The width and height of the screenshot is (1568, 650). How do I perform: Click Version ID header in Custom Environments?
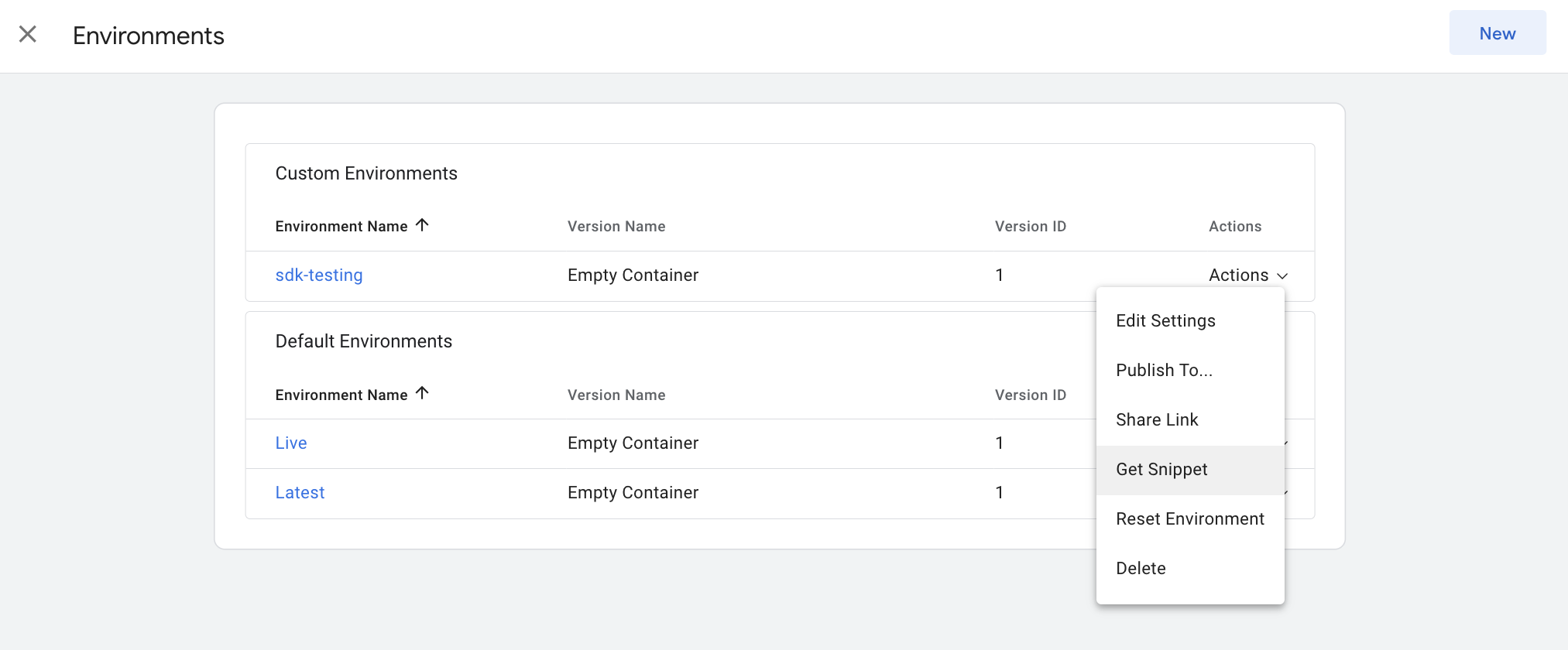(1031, 227)
